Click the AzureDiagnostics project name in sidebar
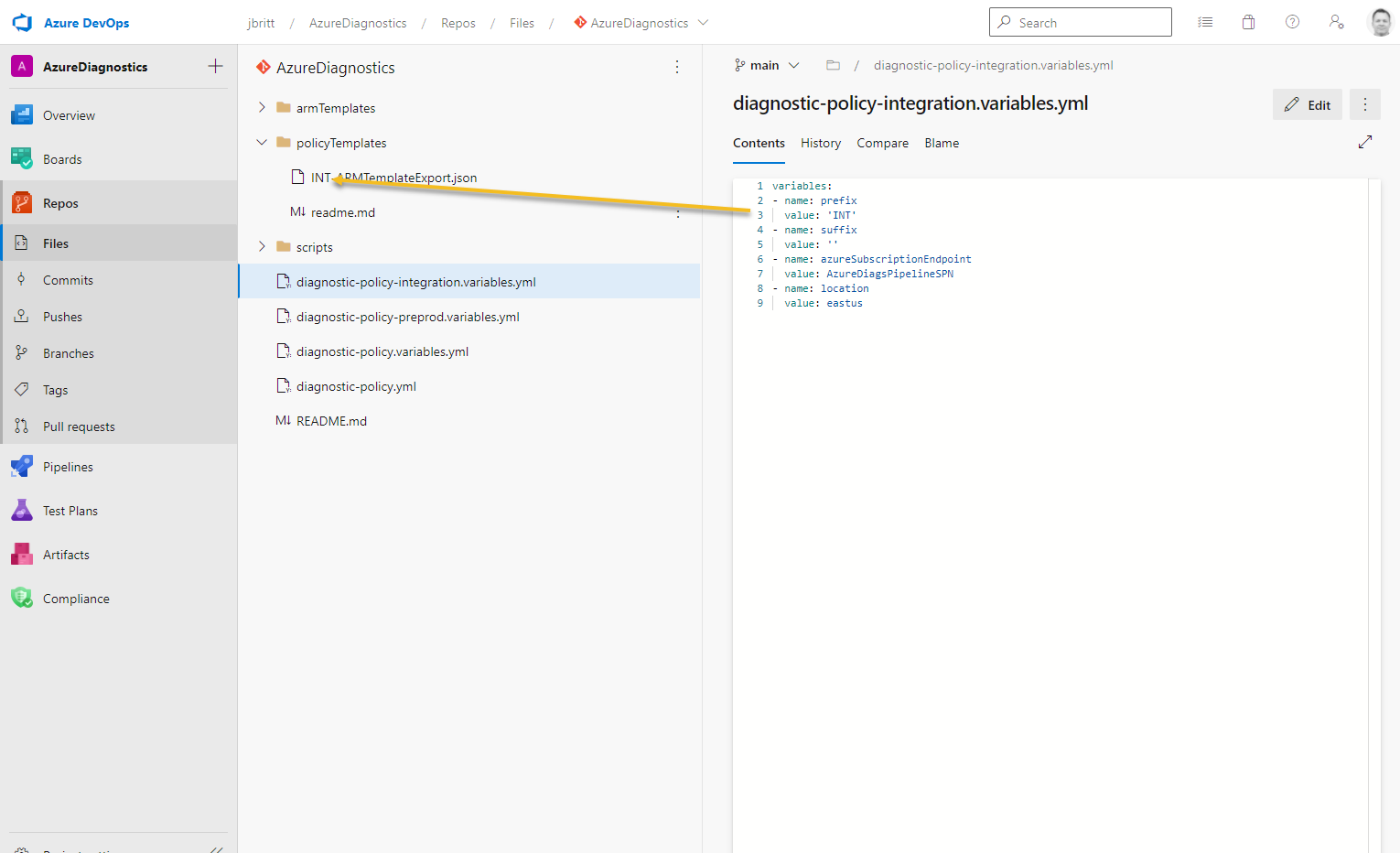Screen dimensions: 1400x853 (x=95, y=67)
